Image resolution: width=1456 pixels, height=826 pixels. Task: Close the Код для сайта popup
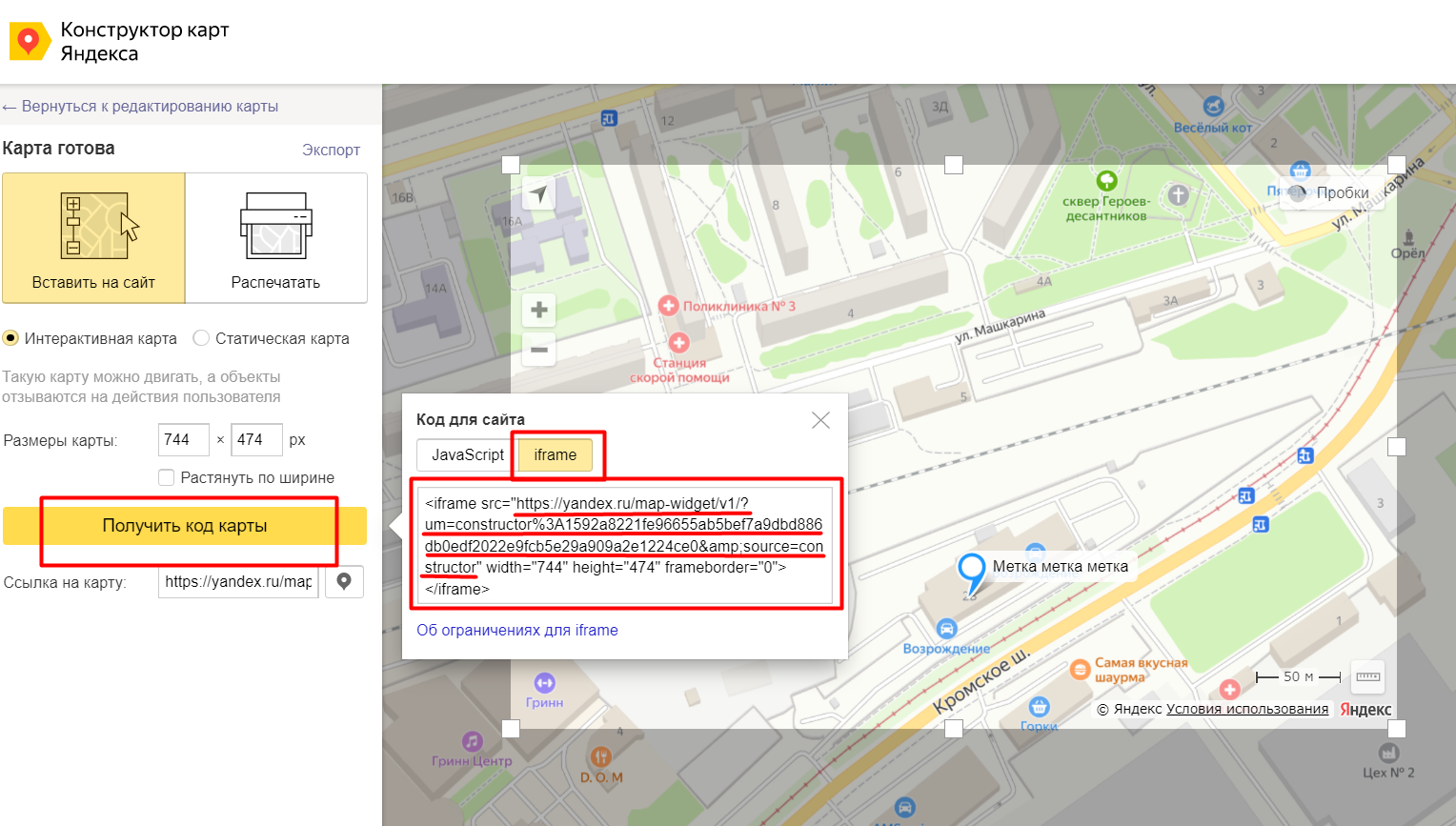coord(820,420)
